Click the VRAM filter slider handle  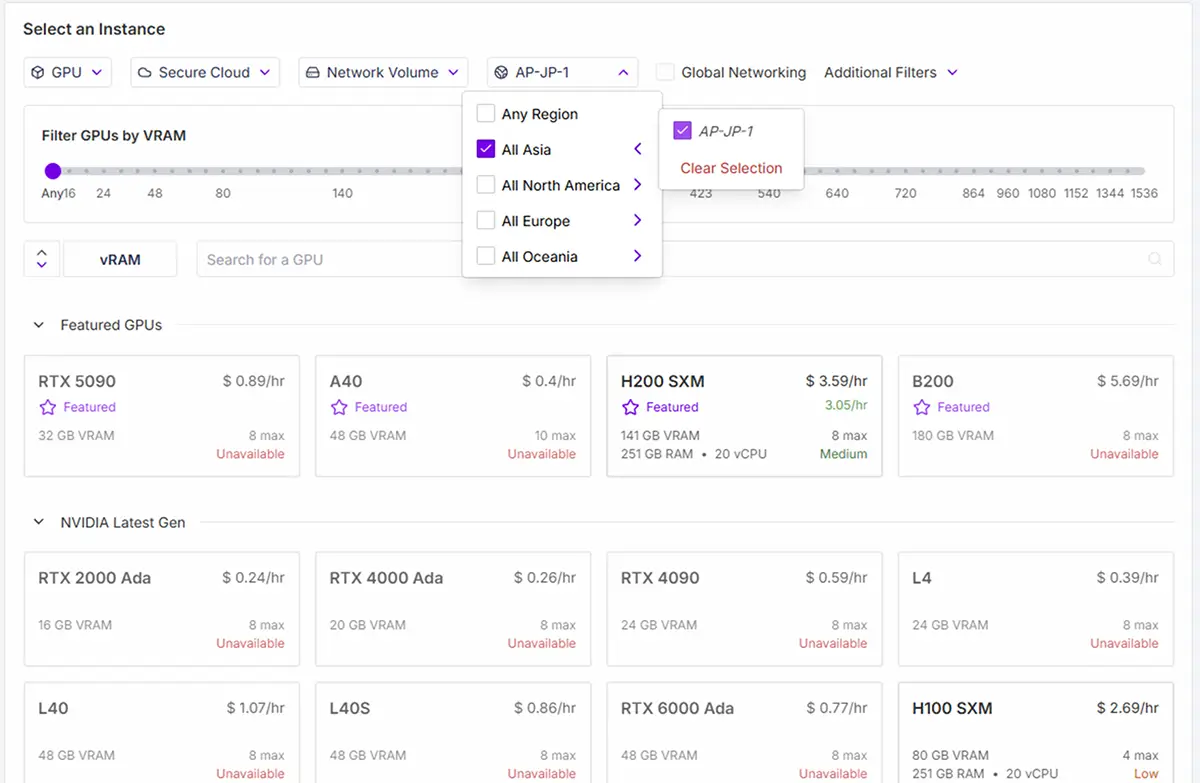pyautogui.click(x=53, y=171)
